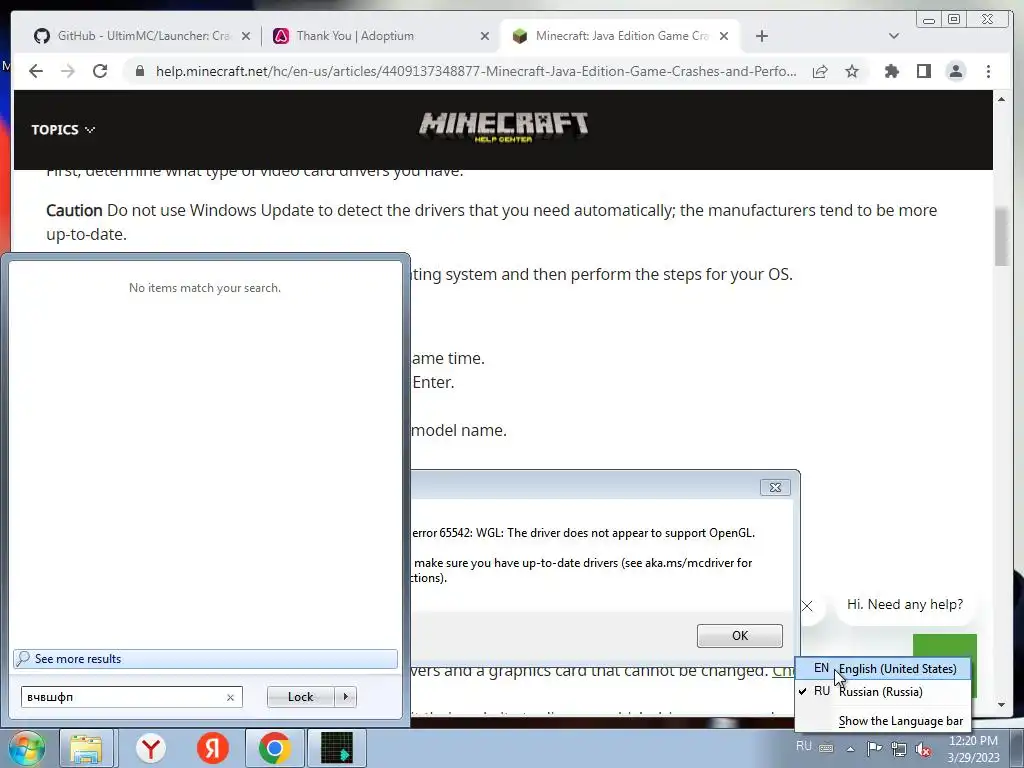Select Russian (Russia) input language
The height and width of the screenshot is (768, 1024).
pos(883,692)
